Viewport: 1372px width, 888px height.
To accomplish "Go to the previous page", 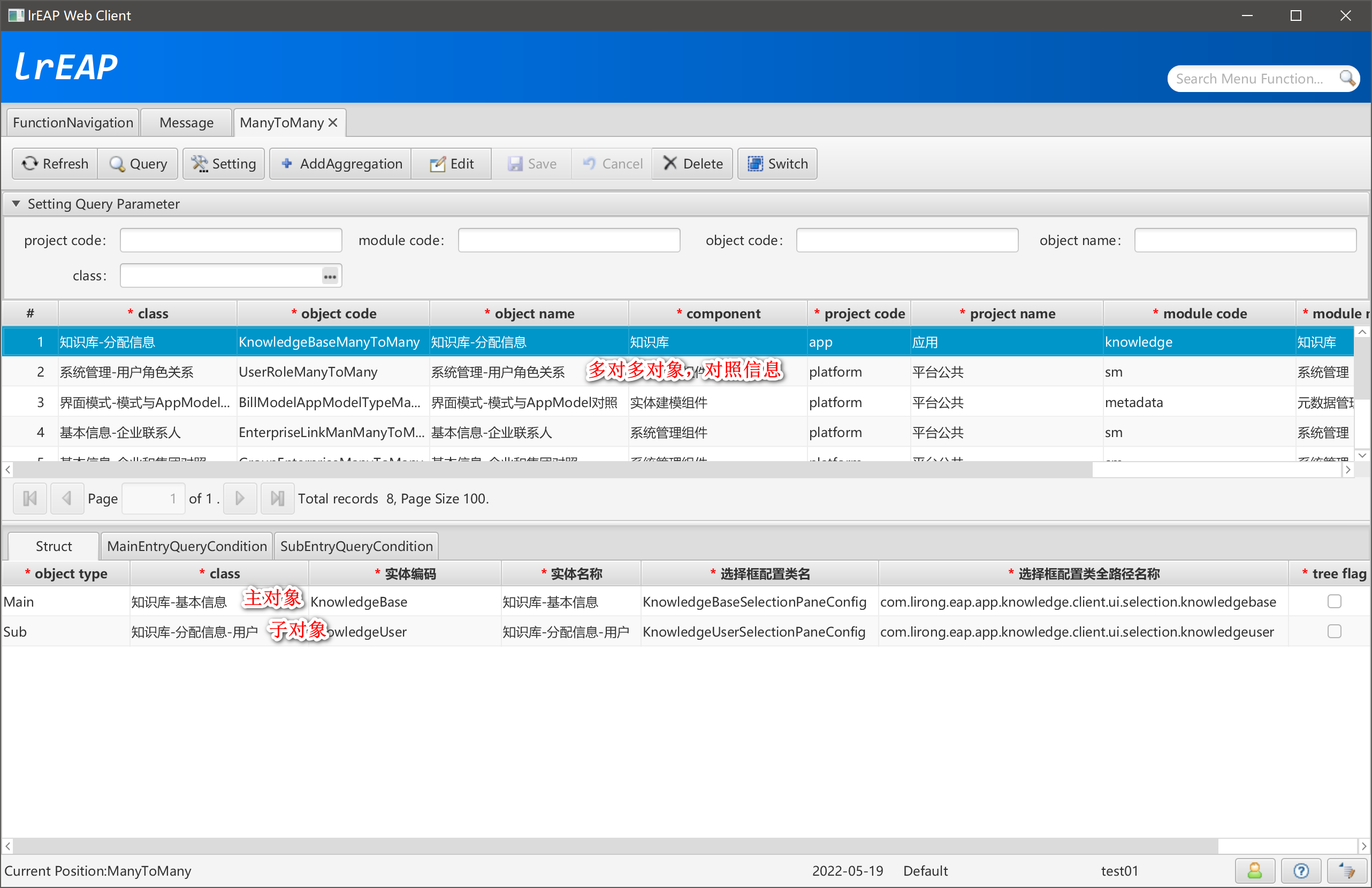I will [x=67, y=498].
